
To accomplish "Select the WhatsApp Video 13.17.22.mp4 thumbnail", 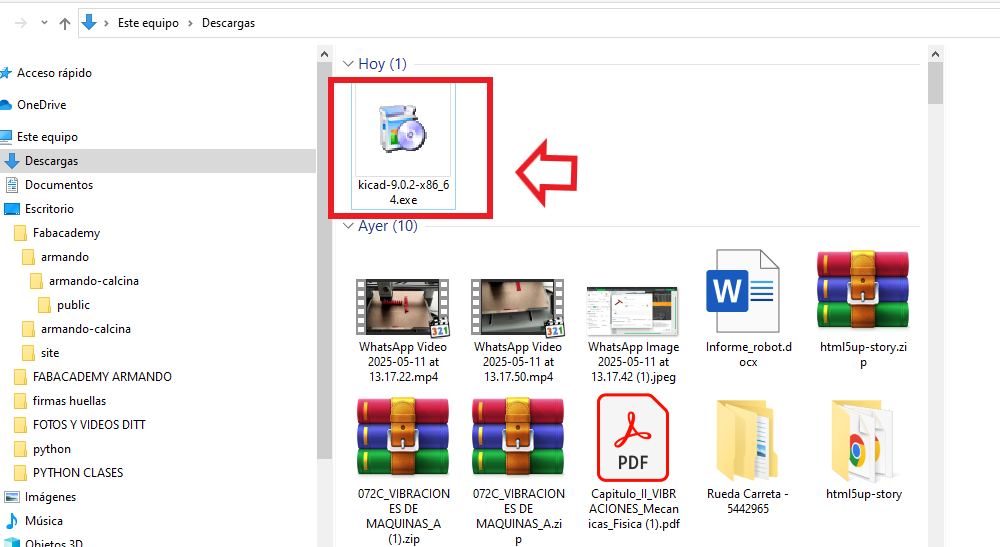I will pos(402,307).
